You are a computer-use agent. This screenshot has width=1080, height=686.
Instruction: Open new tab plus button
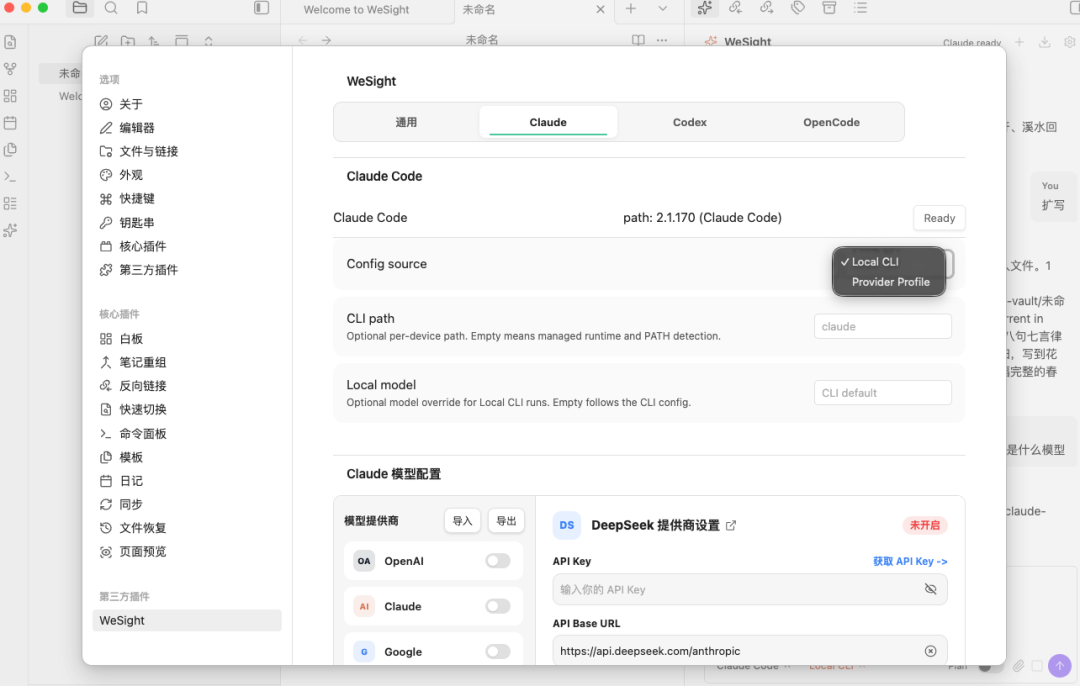[630, 8]
